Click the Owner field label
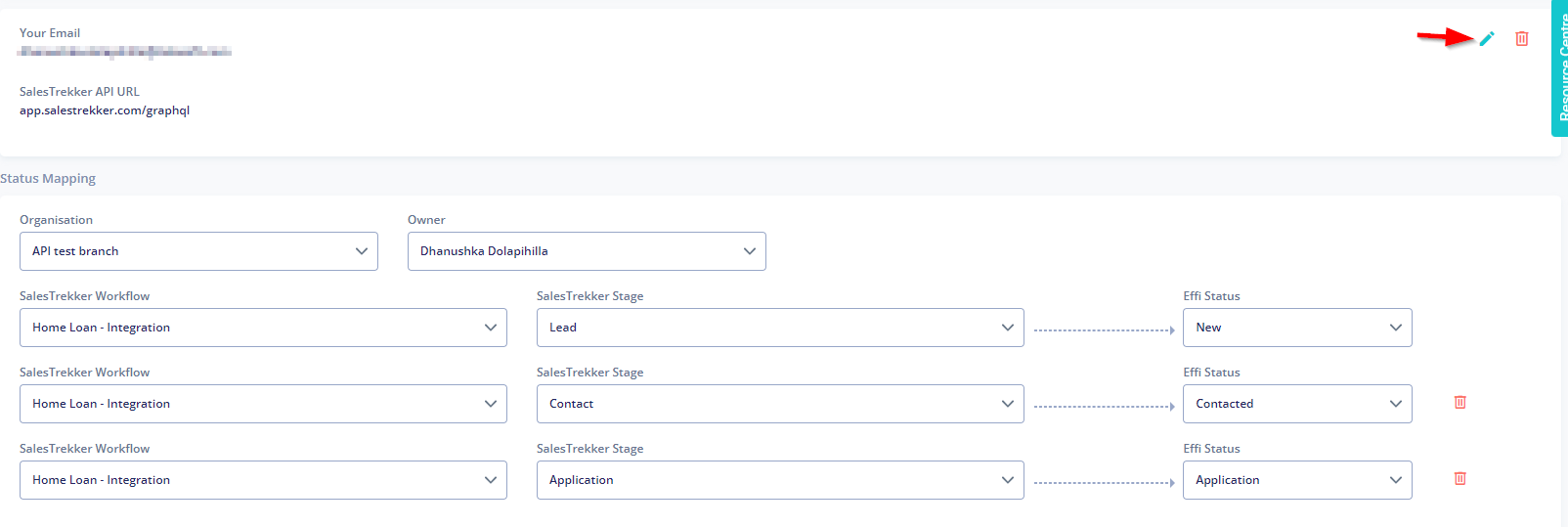1568x527 pixels. (426, 220)
